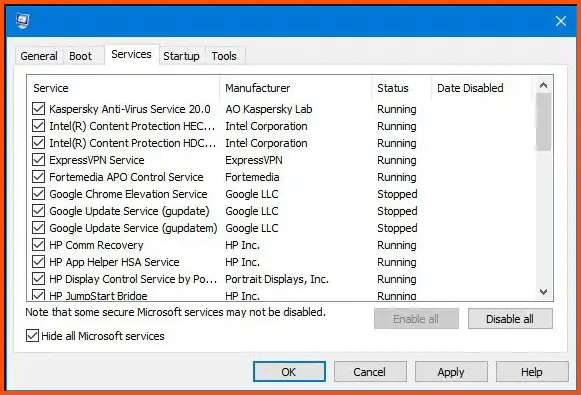Sort list by Status column header

click(402, 88)
